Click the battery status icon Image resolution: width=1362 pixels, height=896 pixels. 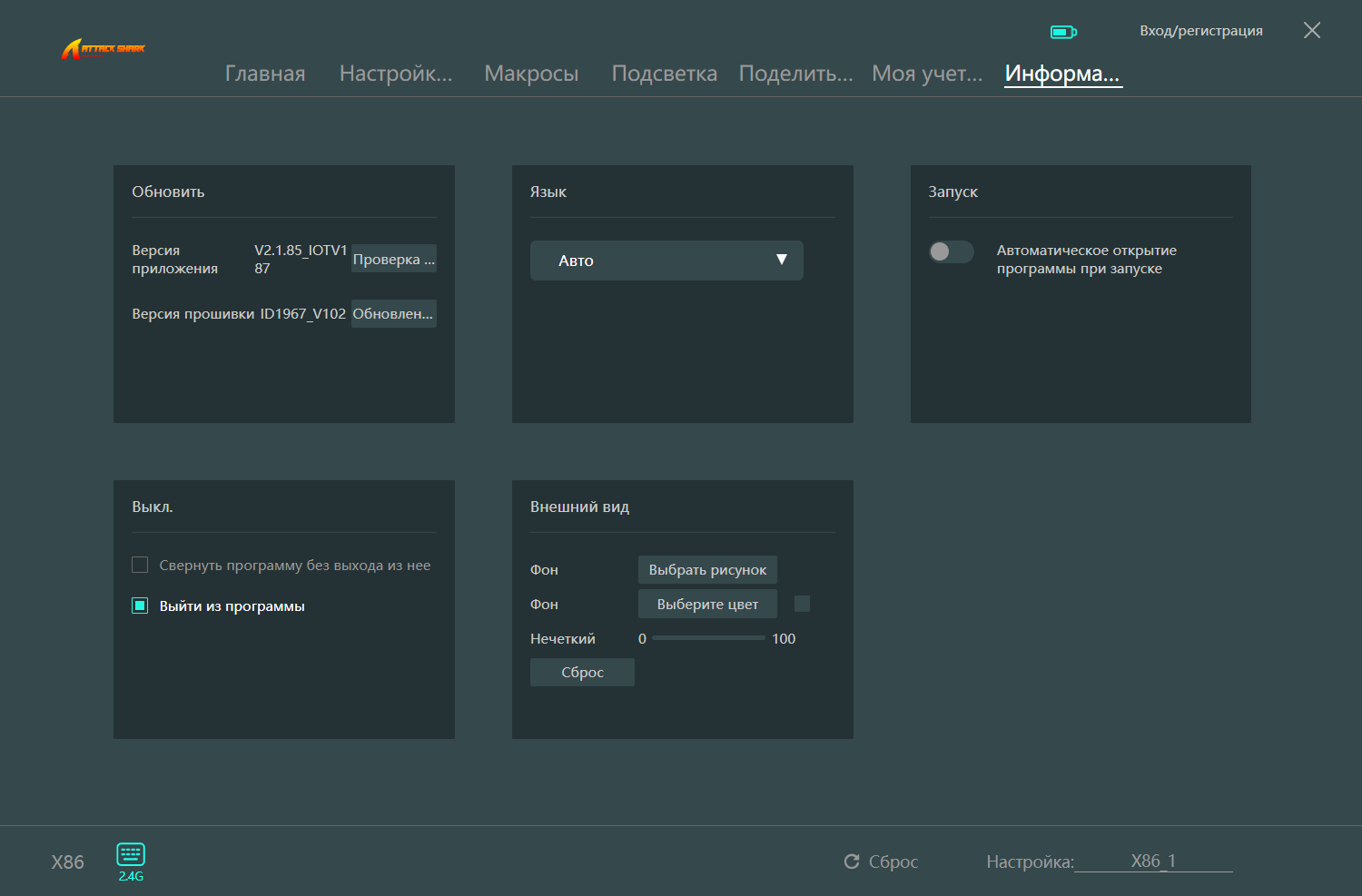tap(1062, 32)
